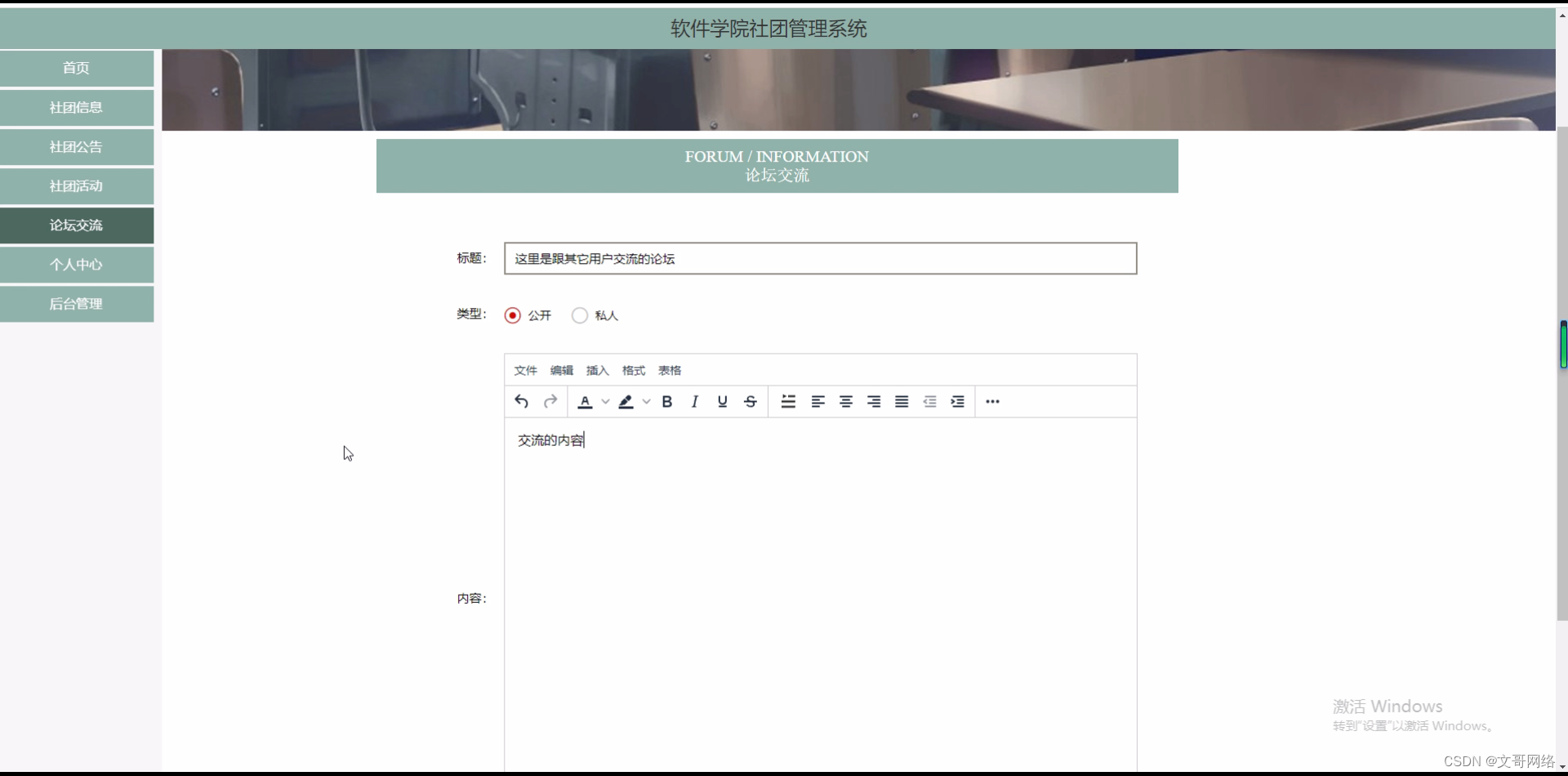This screenshot has height=776, width=1568.
Task: Redo the last edit in the editor
Action: pos(550,401)
